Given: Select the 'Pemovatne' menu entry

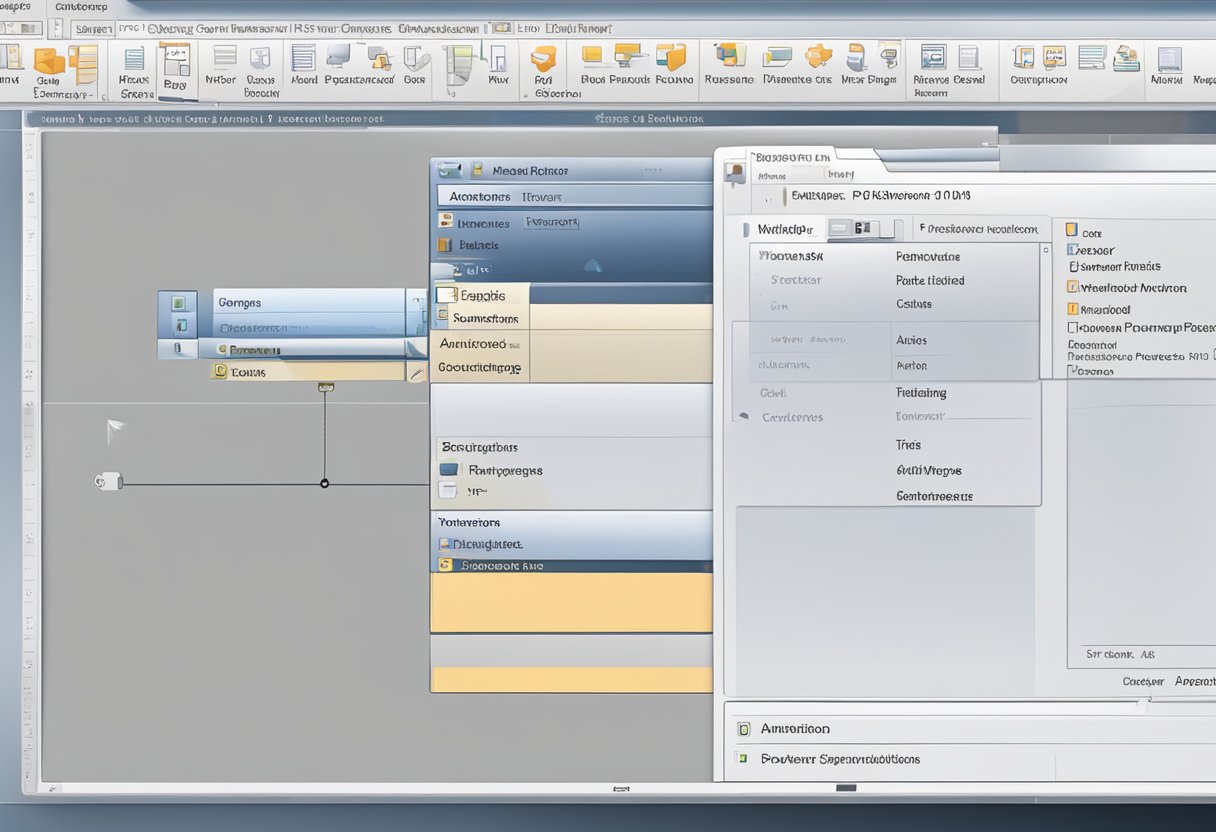Looking at the screenshot, I should tap(928, 256).
